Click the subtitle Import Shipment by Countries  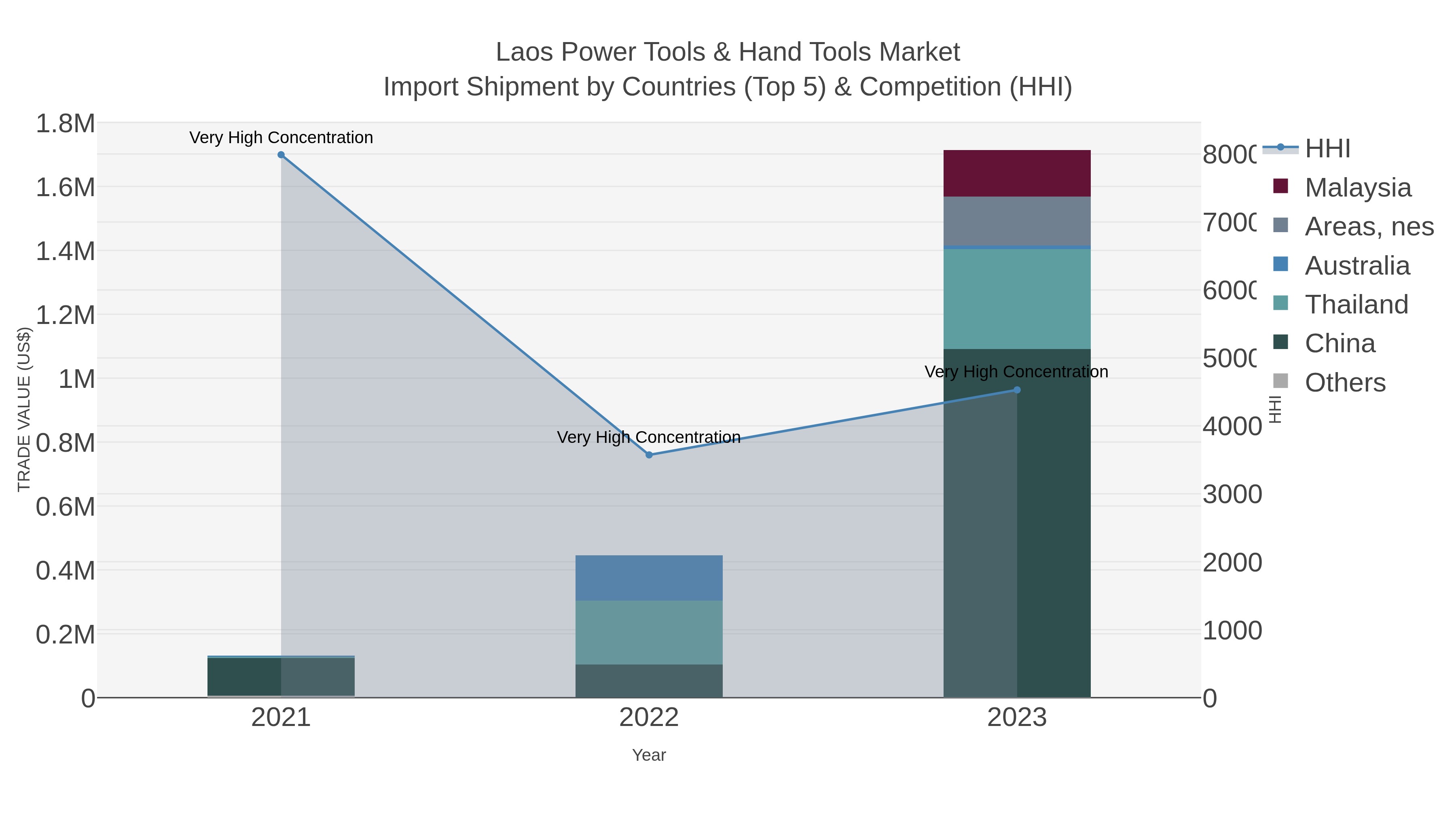pyautogui.click(x=728, y=87)
